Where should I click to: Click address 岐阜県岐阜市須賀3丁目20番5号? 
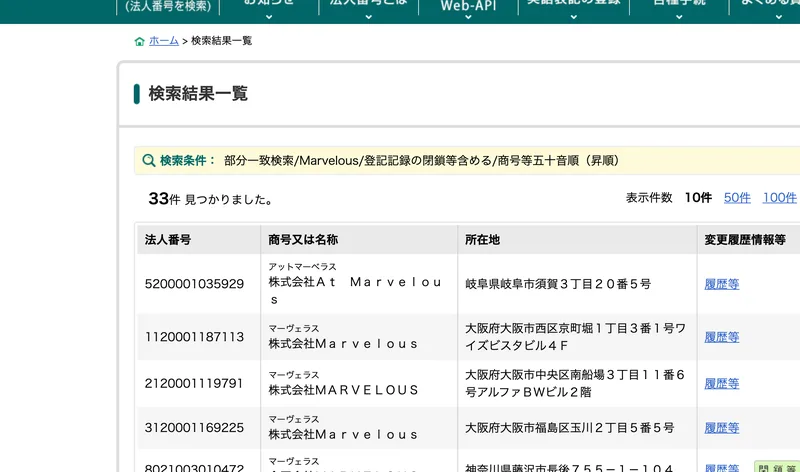(558, 284)
